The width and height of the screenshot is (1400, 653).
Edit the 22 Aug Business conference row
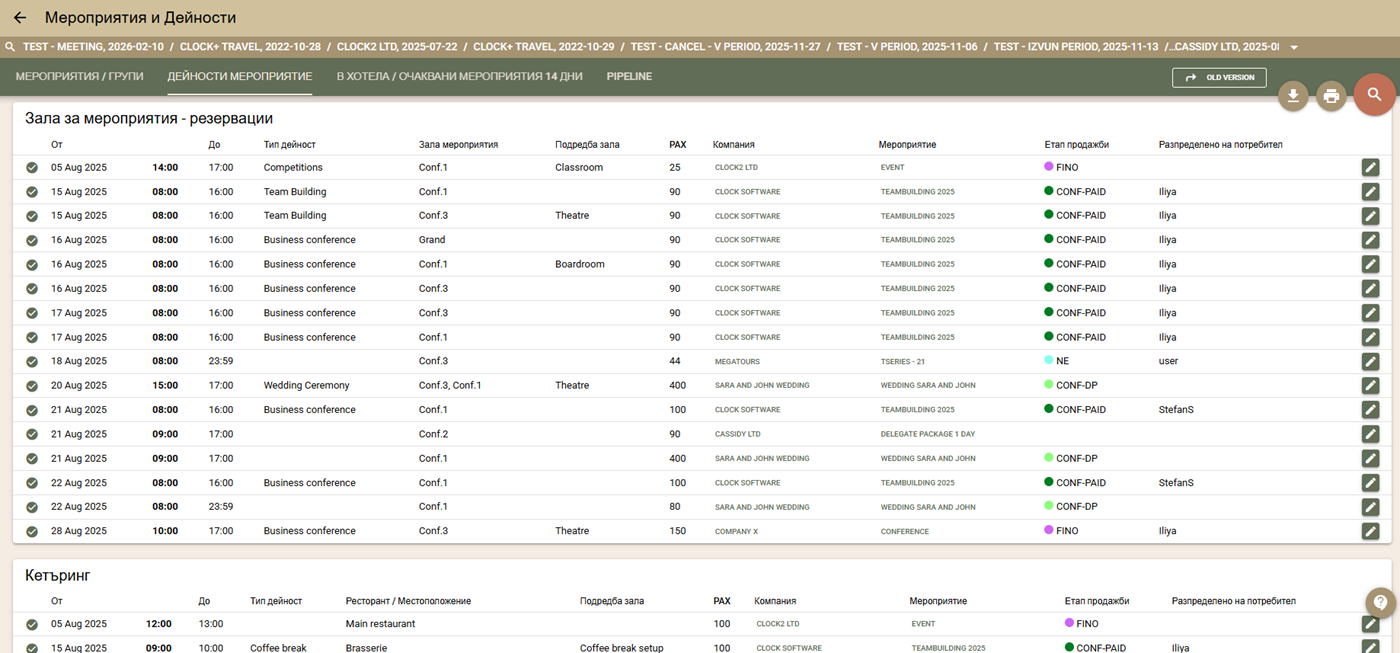1370,483
